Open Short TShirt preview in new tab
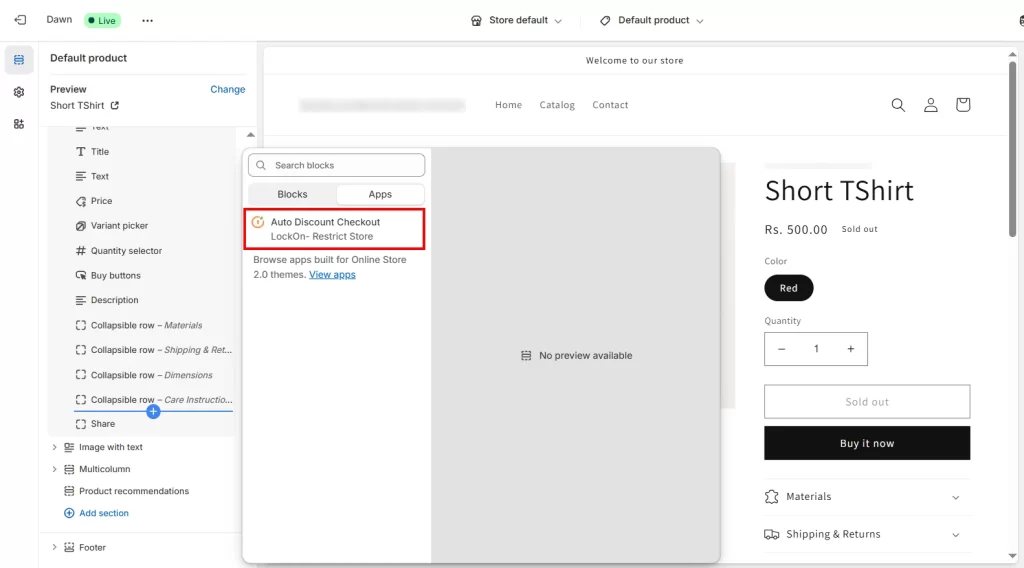The width and height of the screenshot is (1024, 568). click(114, 106)
